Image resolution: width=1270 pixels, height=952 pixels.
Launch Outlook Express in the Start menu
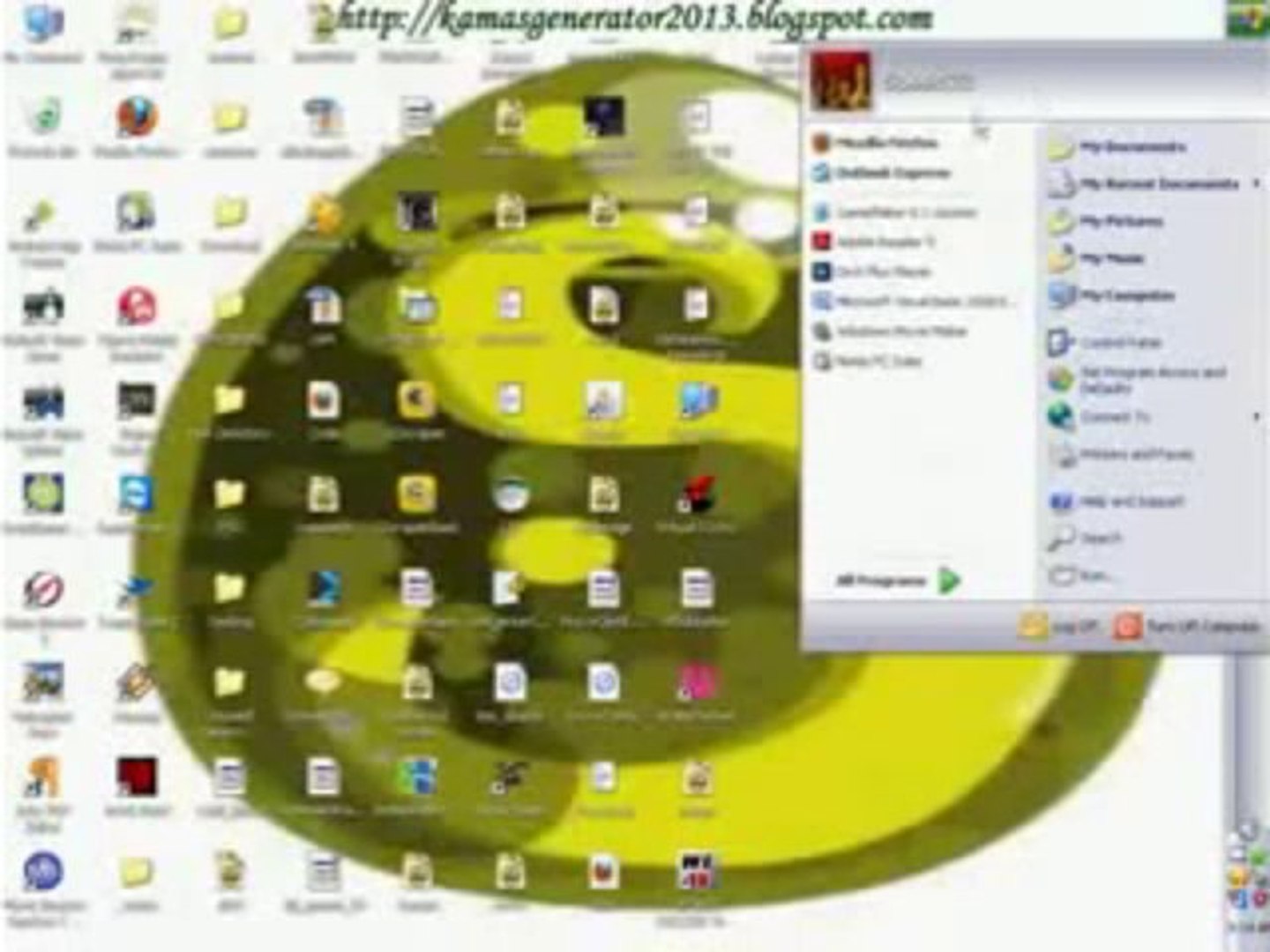click(881, 173)
